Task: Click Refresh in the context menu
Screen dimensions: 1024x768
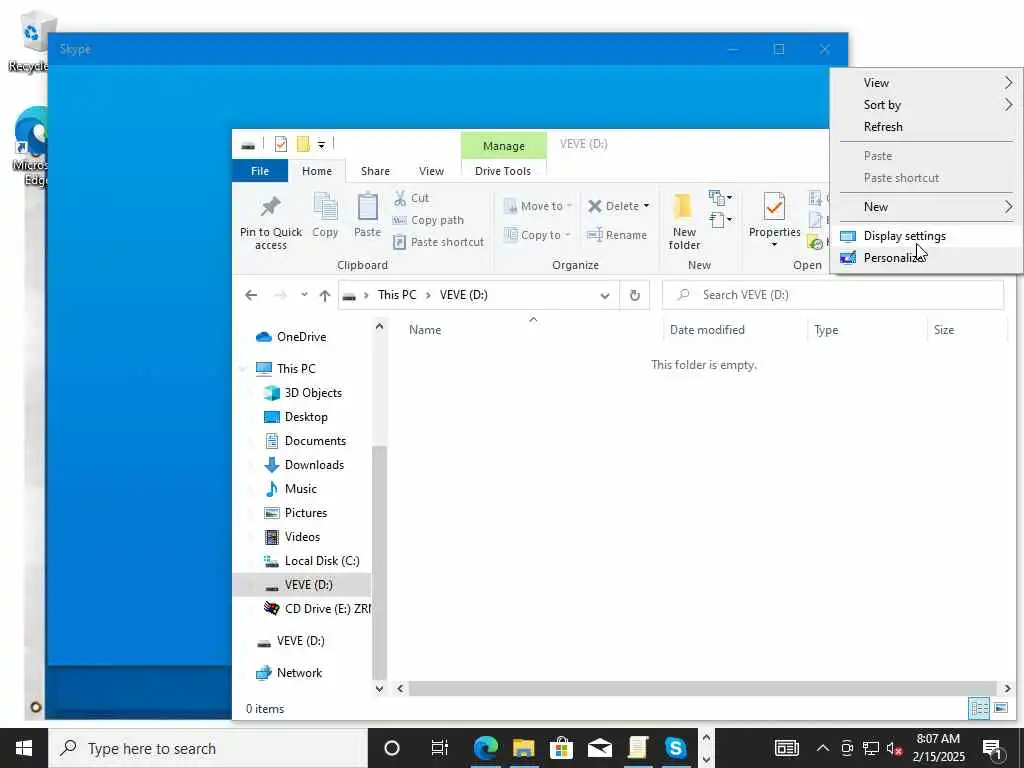Action: [926, 127]
